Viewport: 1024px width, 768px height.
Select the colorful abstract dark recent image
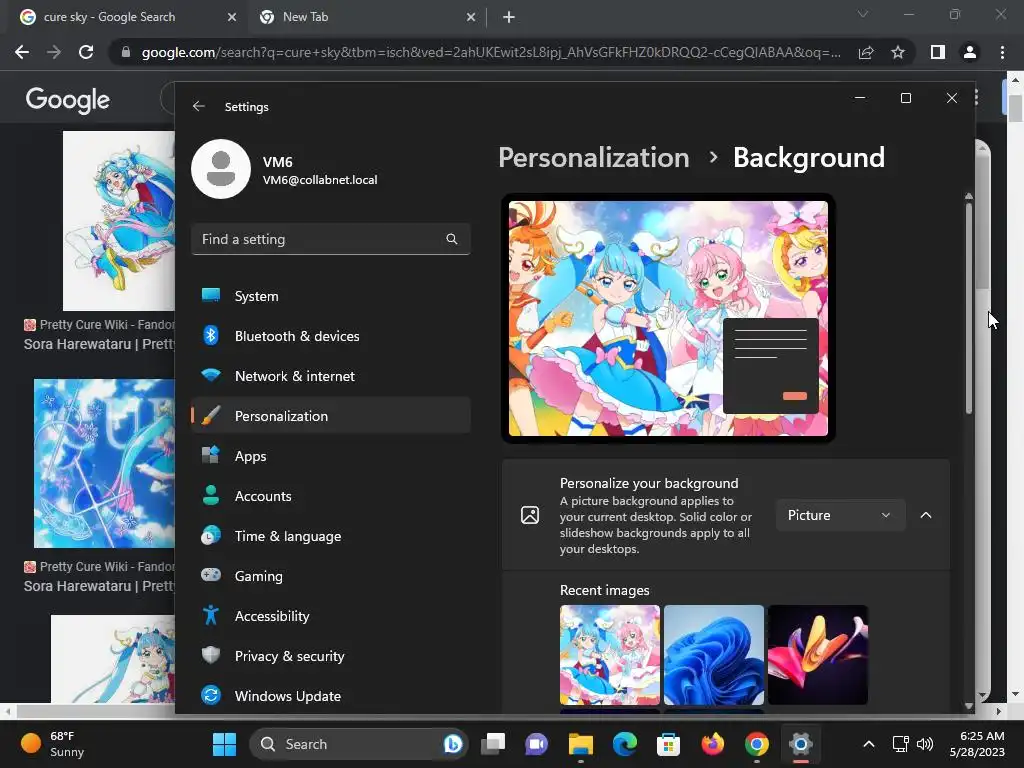[x=818, y=654]
